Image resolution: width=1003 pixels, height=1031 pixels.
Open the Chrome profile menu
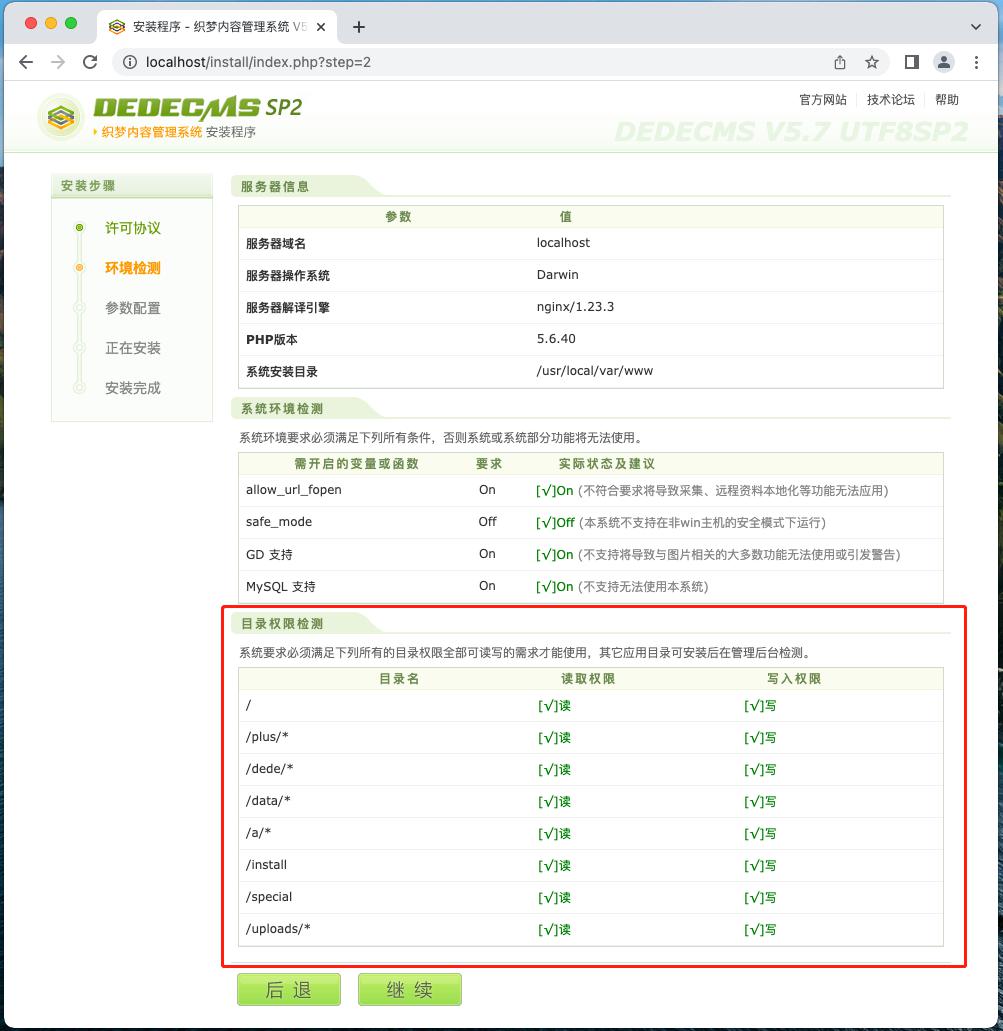coord(944,62)
